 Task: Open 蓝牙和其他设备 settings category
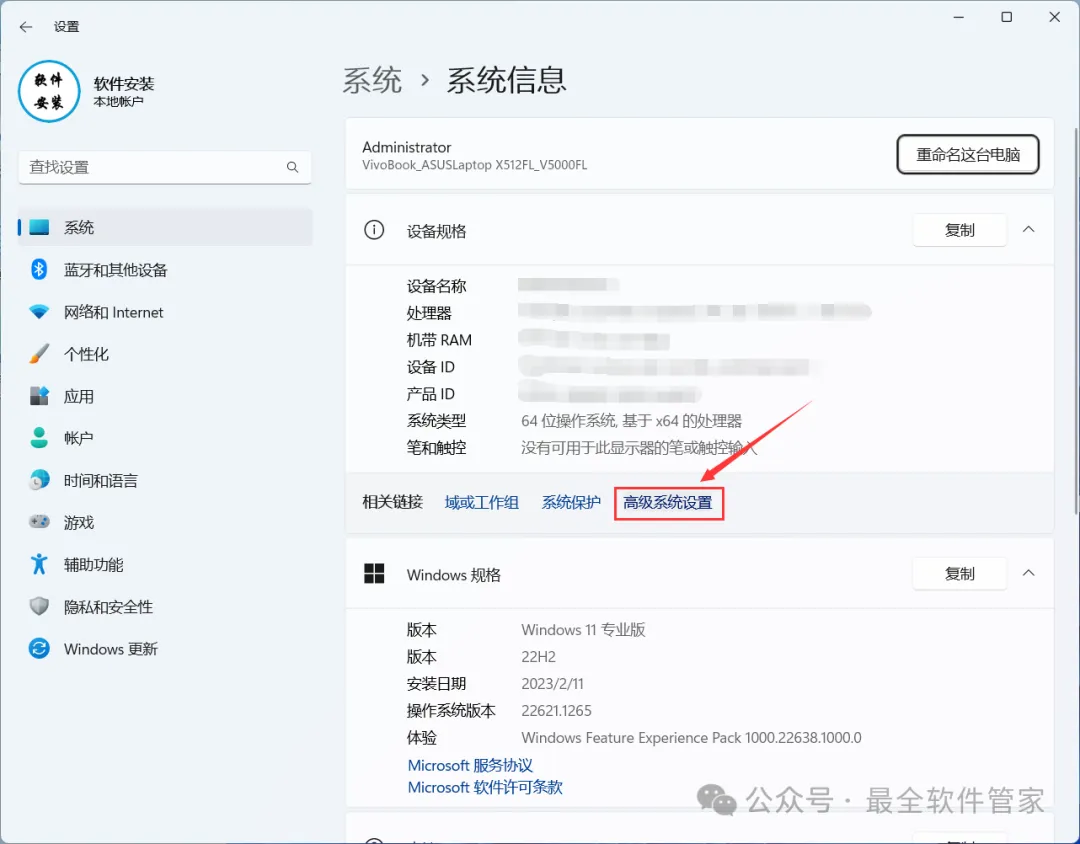pyautogui.click(x=165, y=269)
